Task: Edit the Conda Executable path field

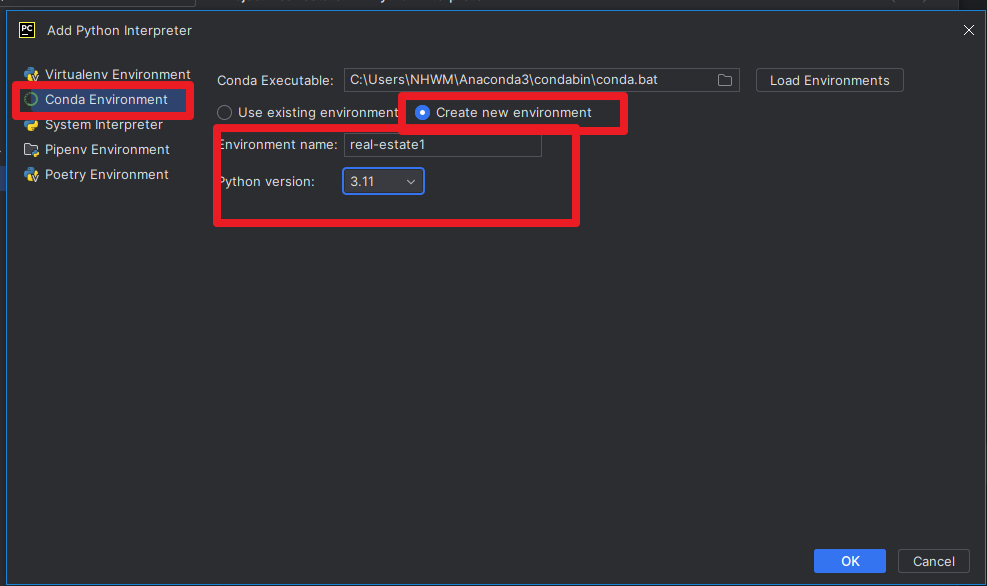Action: [541, 80]
